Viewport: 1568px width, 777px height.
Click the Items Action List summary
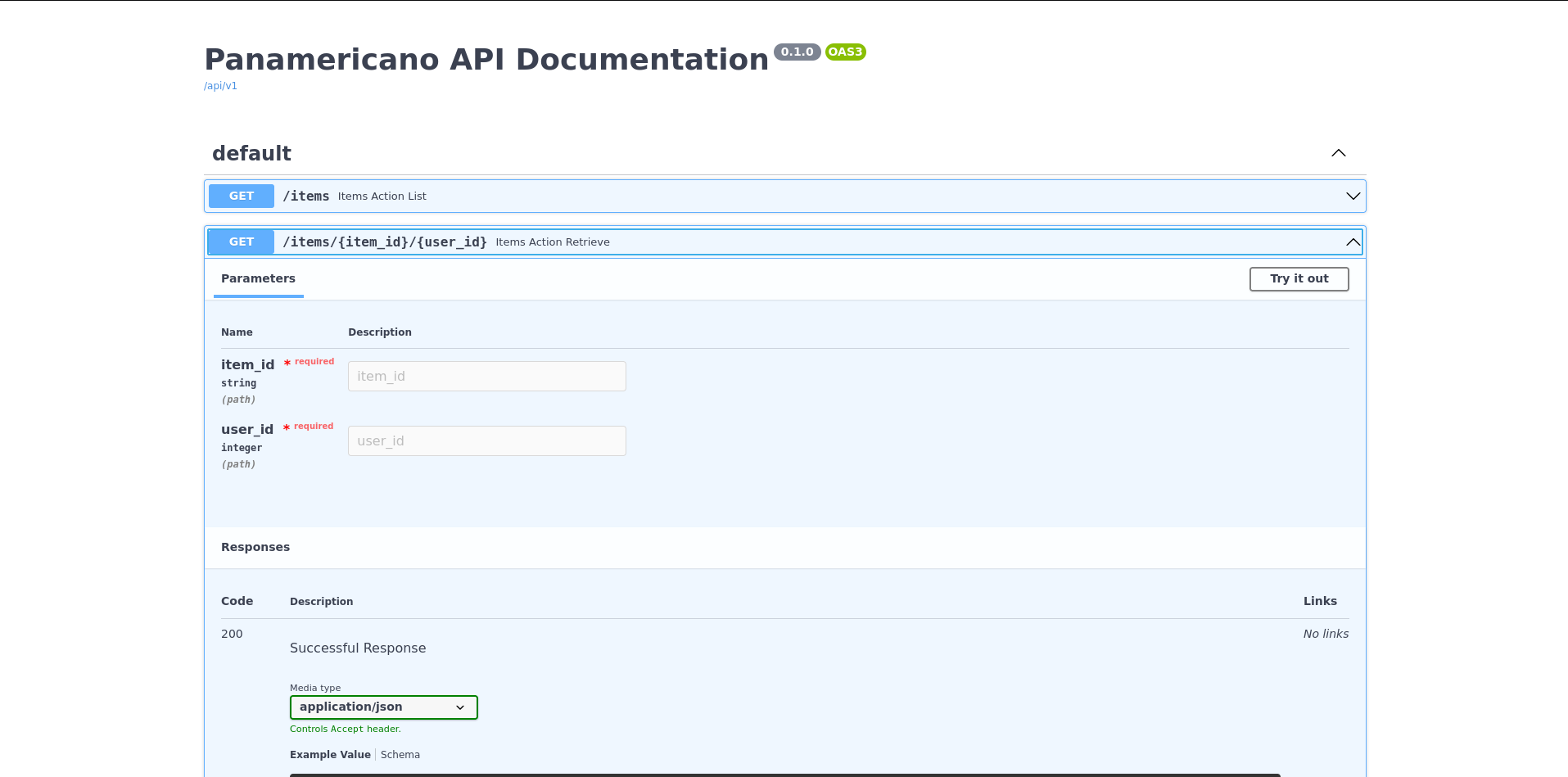(382, 197)
